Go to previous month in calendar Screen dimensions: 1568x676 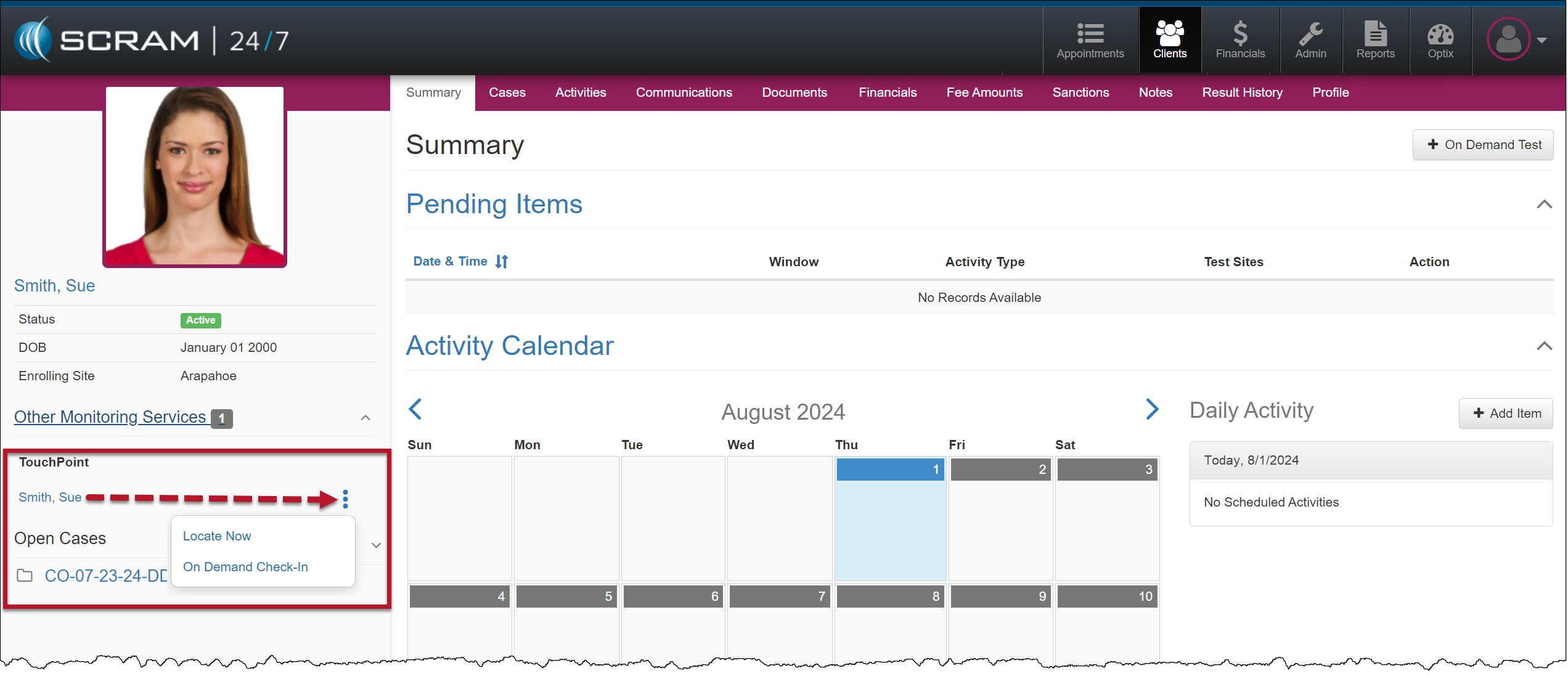tap(415, 409)
